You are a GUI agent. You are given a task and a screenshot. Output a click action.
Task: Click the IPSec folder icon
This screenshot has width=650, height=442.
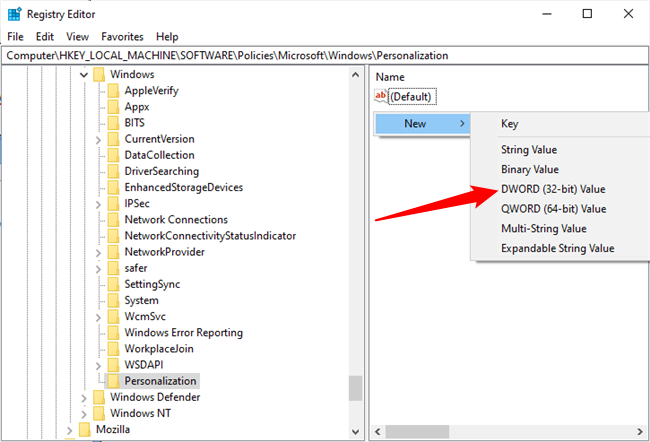pos(113,204)
